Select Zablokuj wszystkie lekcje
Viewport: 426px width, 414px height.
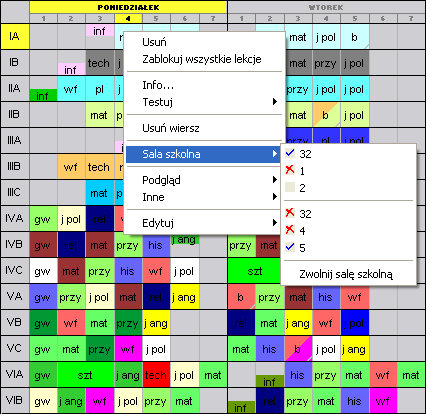(203, 59)
